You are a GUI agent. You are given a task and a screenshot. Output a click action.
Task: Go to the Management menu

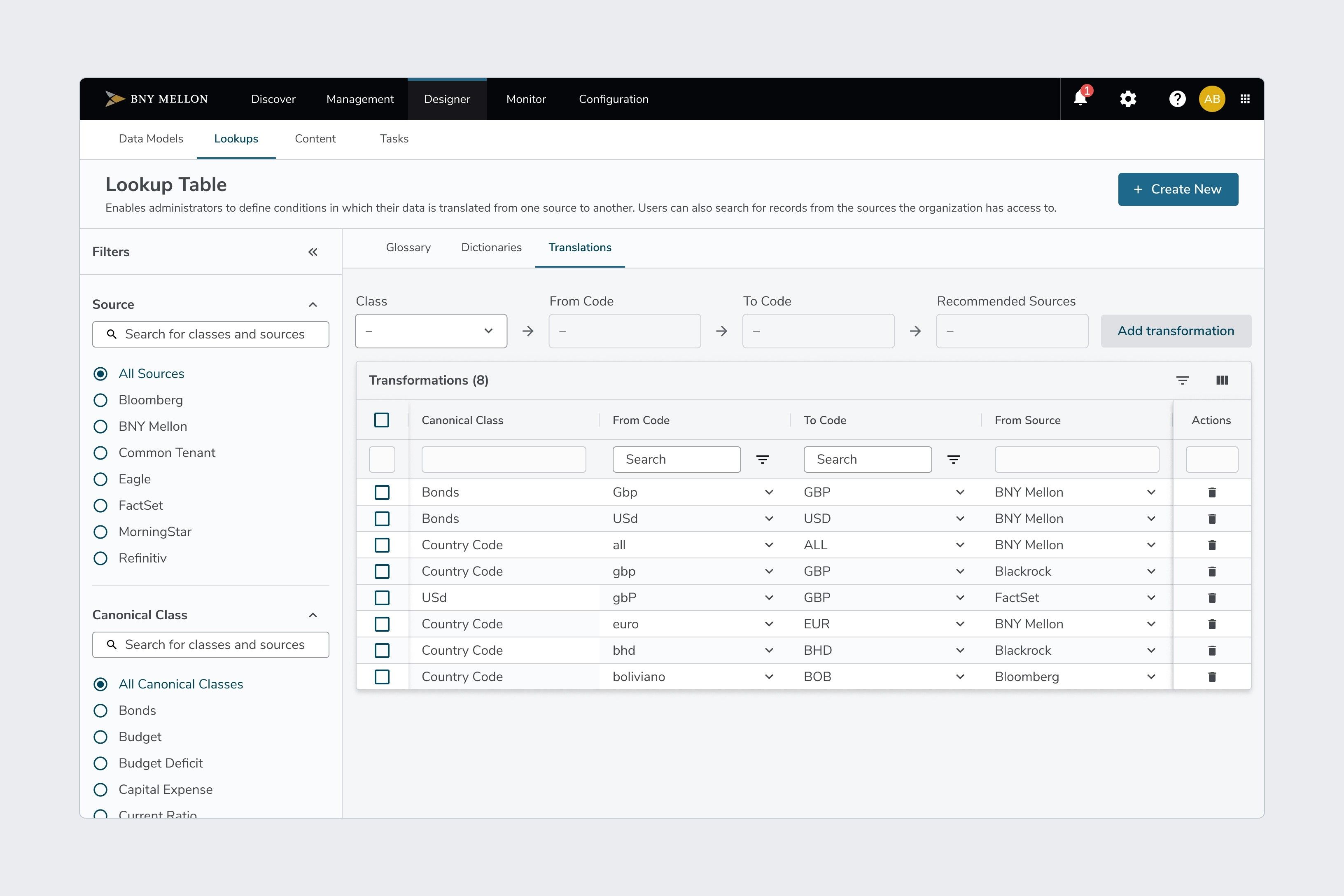coord(360,99)
